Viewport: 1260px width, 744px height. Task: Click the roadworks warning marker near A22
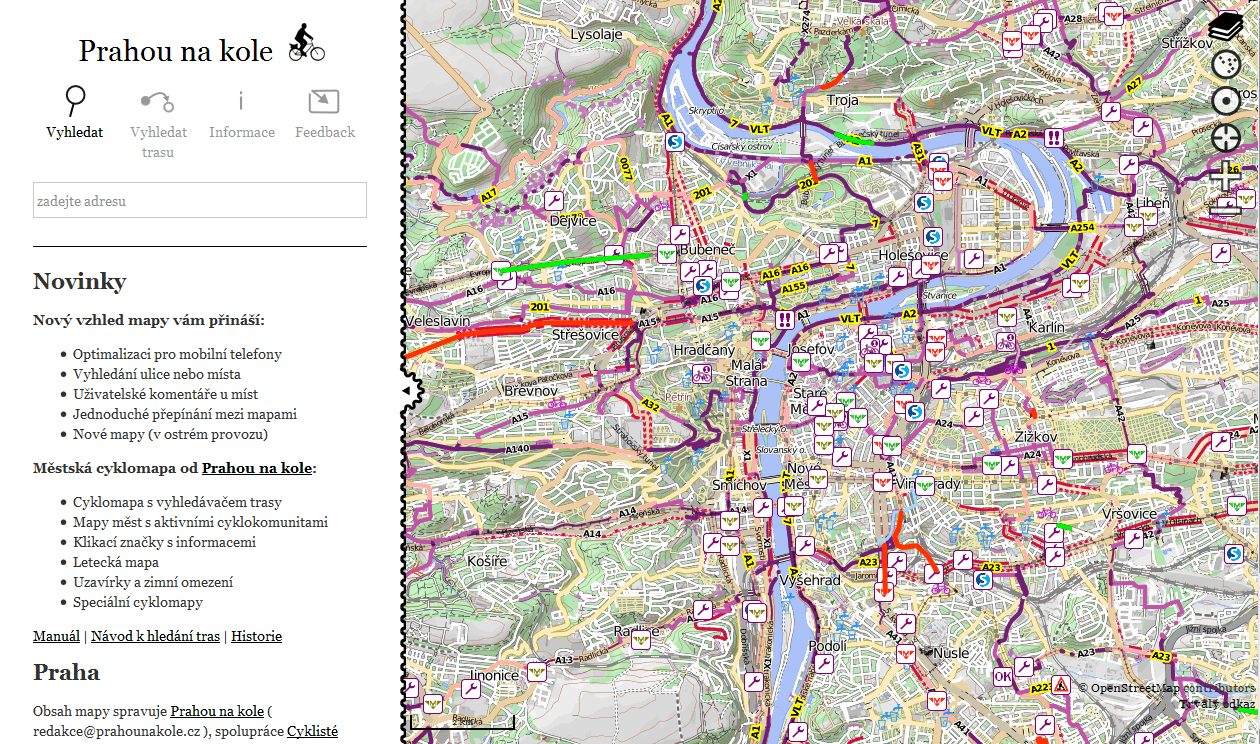click(x=1061, y=685)
